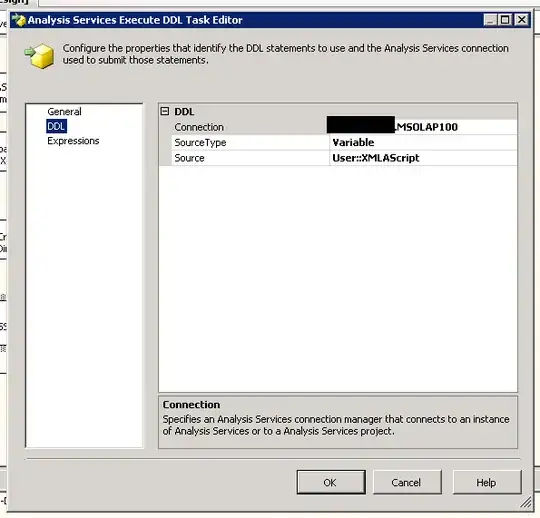
Task: Click the Connection description heading
Action: tap(191, 404)
